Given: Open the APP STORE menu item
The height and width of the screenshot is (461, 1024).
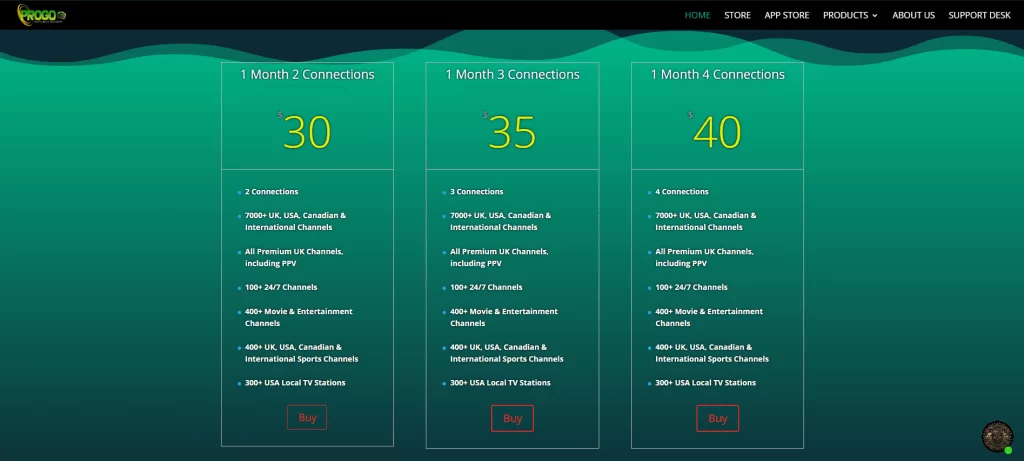Looking at the screenshot, I should tap(787, 15).
